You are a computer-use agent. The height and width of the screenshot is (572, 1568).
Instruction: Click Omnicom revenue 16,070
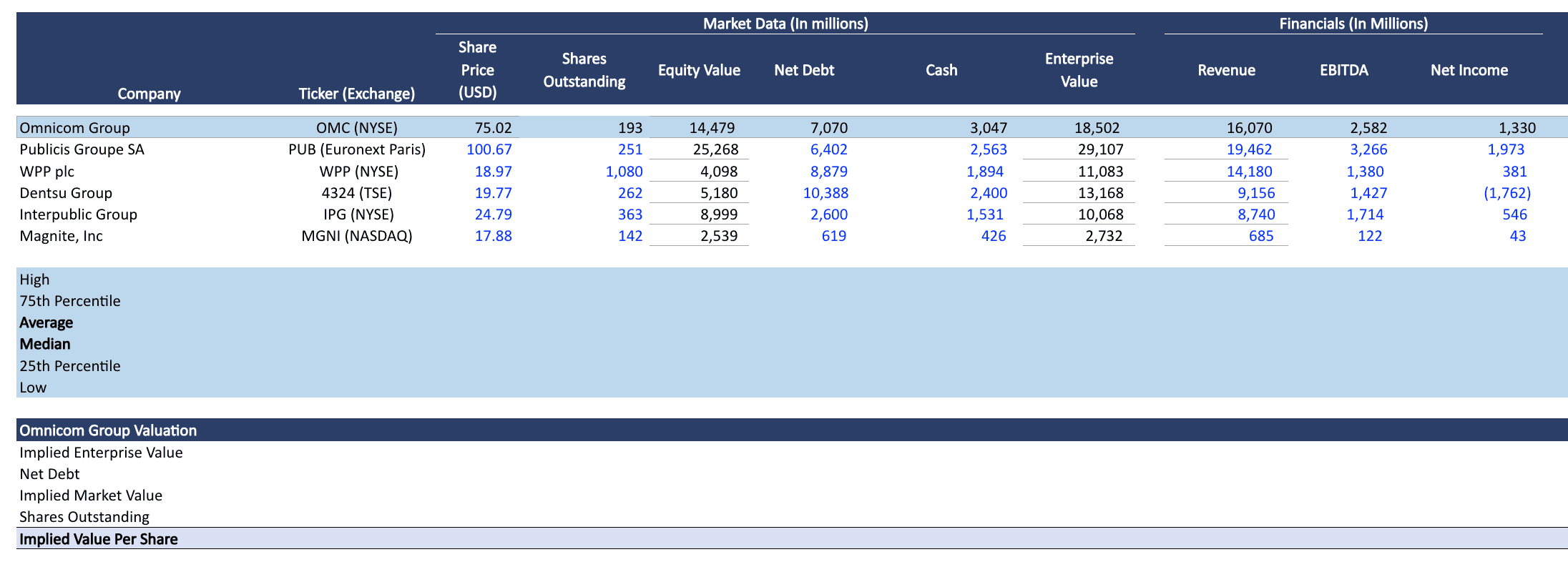pos(1250,128)
